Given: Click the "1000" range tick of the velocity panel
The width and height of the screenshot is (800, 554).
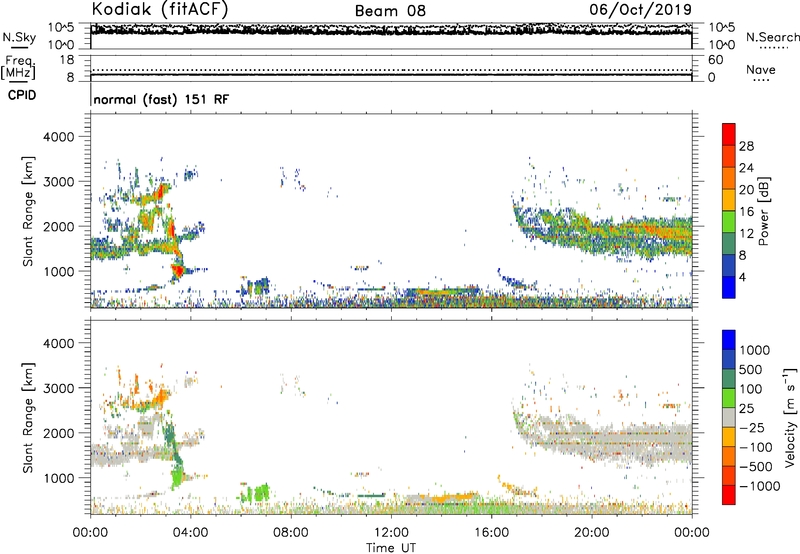Looking at the screenshot, I should (x=59, y=478).
